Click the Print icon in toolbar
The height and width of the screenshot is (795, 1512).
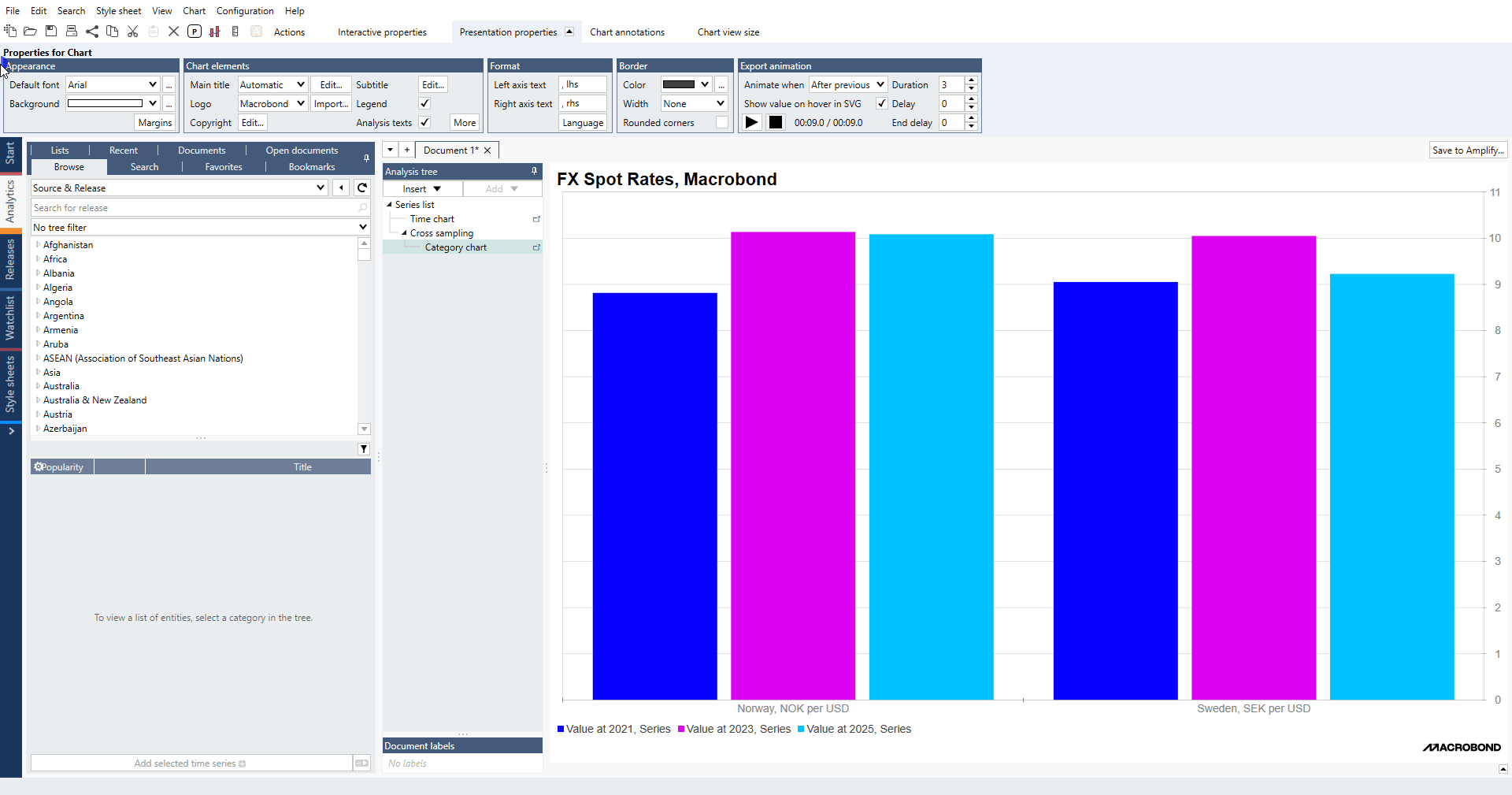pyautogui.click(x=72, y=32)
